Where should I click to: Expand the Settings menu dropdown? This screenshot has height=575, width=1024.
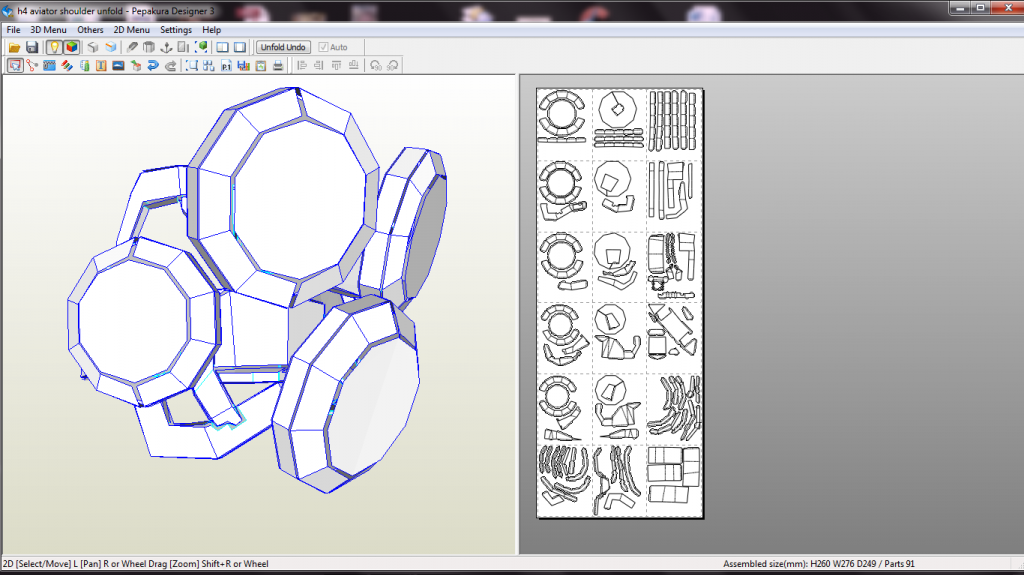point(176,30)
